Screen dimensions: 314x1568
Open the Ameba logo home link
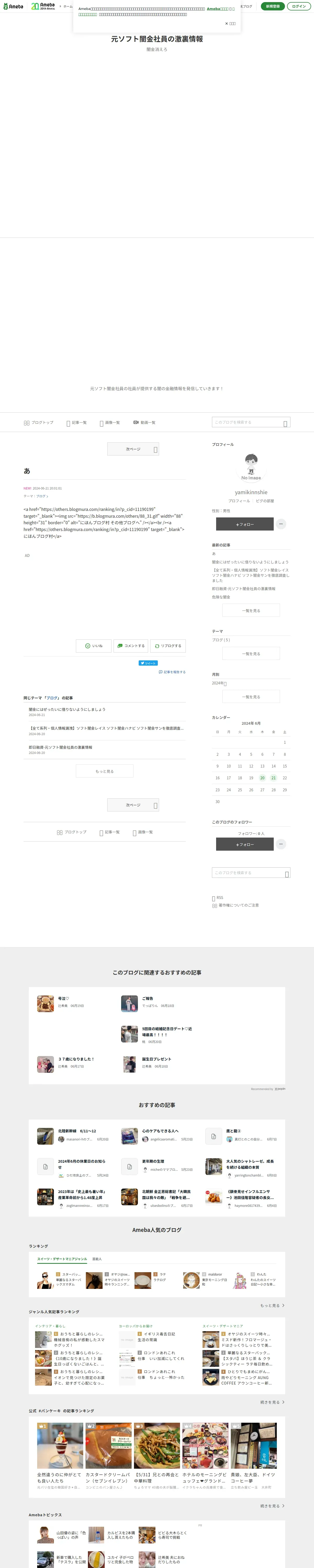[x=13, y=6]
